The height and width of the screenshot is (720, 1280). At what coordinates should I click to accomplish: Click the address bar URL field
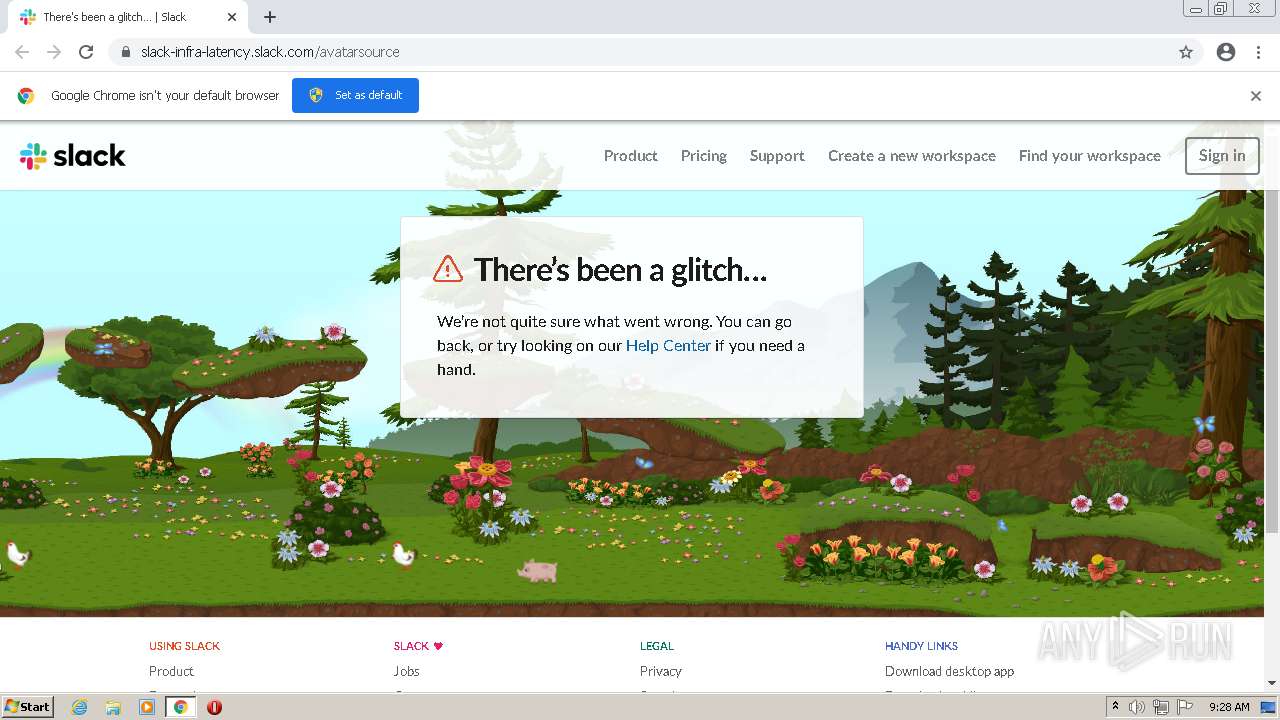click(x=640, y=52)
